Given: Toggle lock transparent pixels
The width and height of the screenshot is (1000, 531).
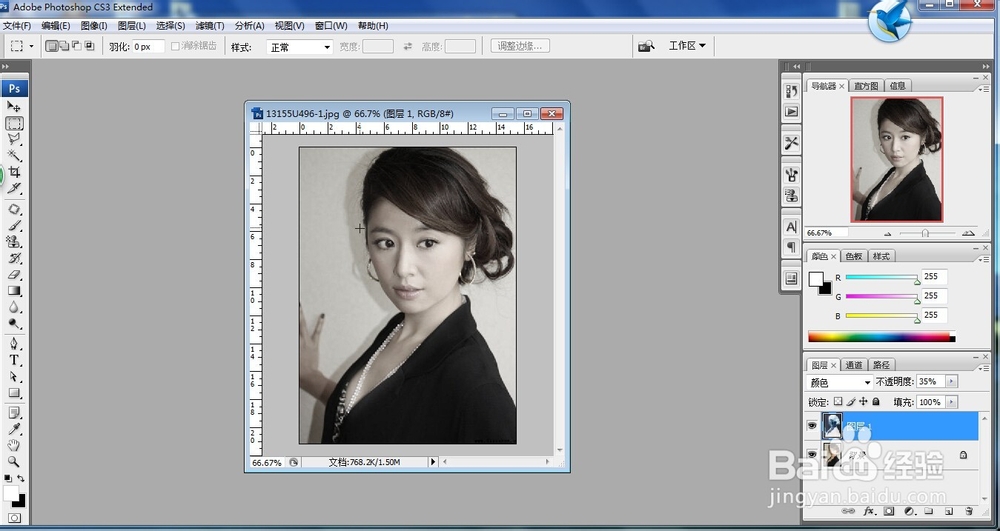Looking at the screenshot, I should click(838, 402).
